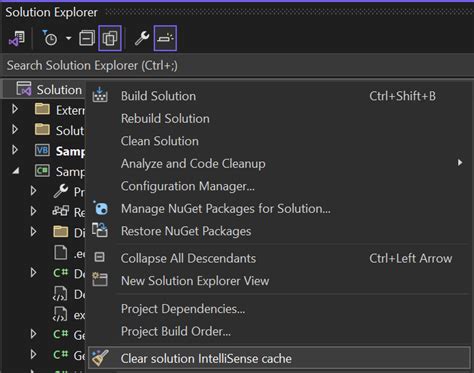Image resolution: width=474 pixels, height=373 pixels.
Task: Select Restore NuGet Packages
Action: 278,231
